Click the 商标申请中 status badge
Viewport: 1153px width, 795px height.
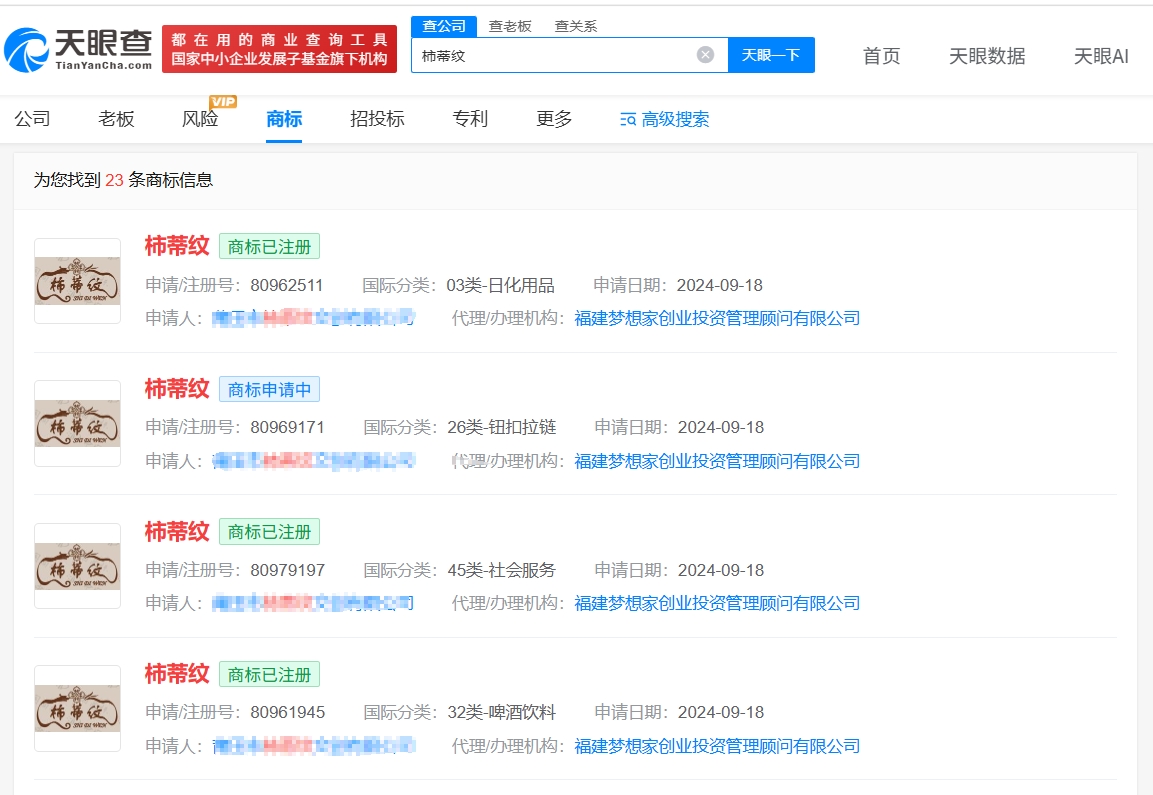pyautogui.click(x=269, y=389)
